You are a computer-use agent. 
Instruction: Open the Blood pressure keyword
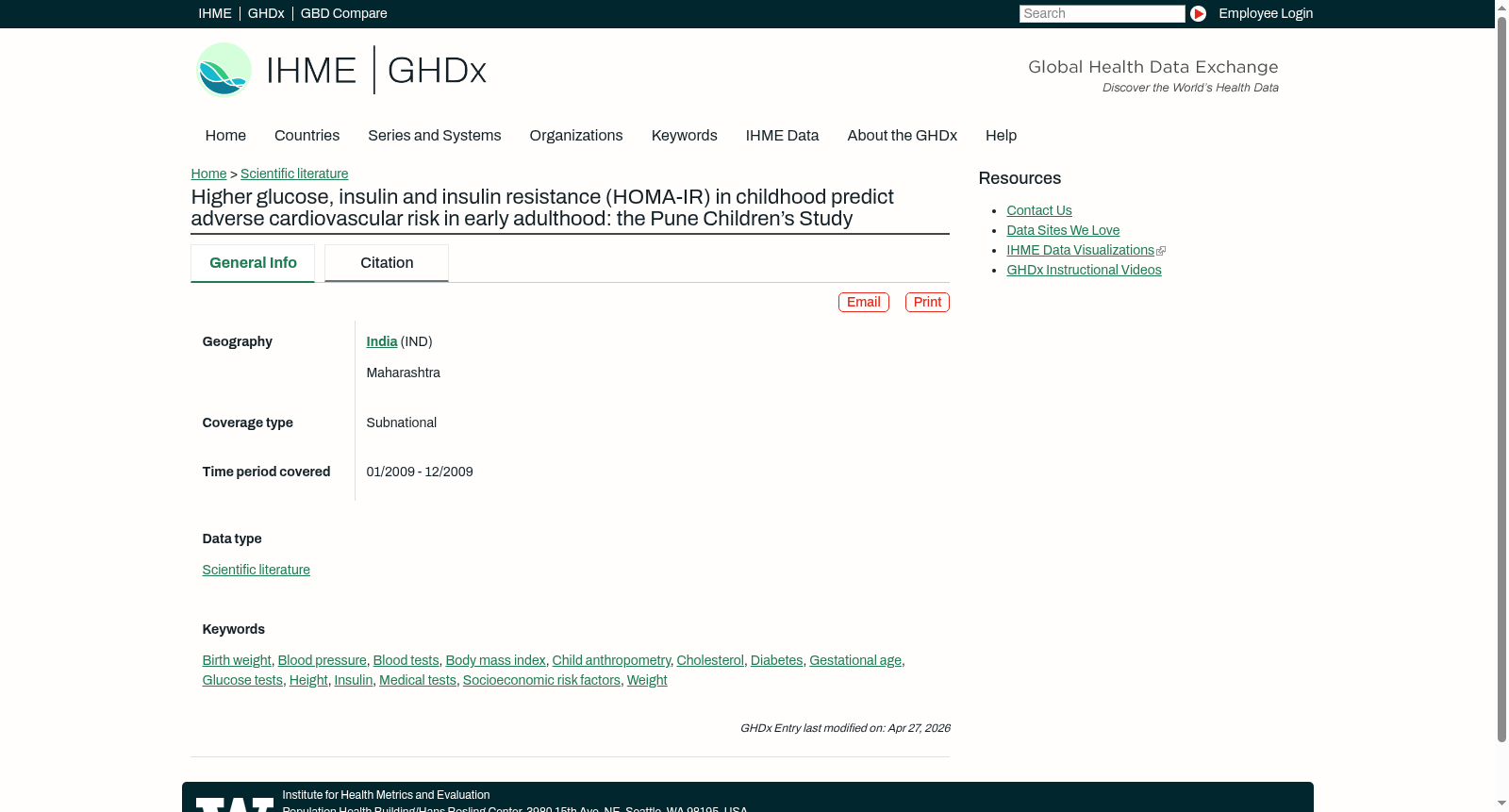coord(322,660)
